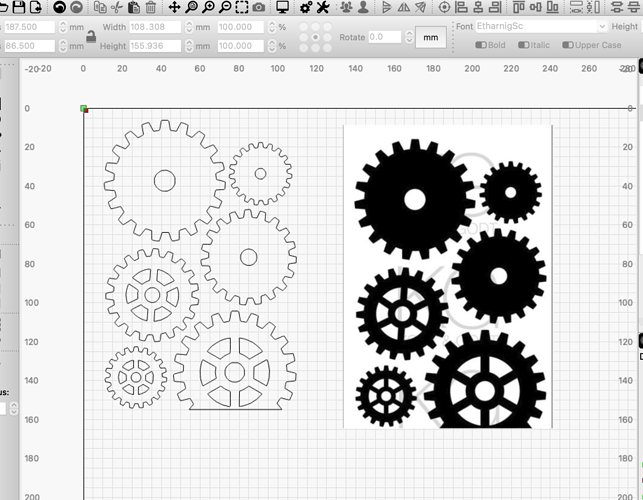Click the Import file icon
This screenshot has height=500, width=643.
click(x=36, y=7)
